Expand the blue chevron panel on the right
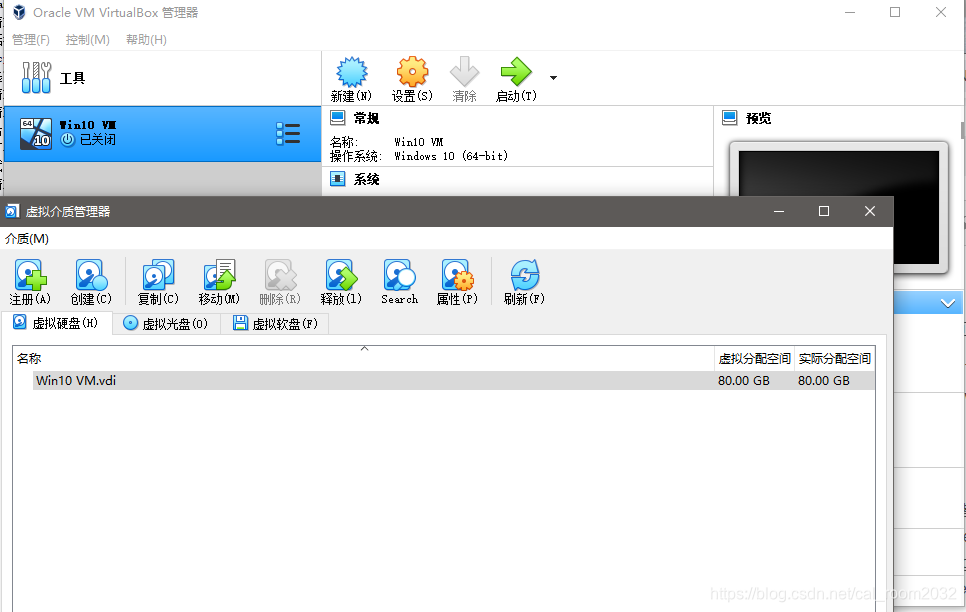Screen dimensions: 966x612 tap(948, 303)
